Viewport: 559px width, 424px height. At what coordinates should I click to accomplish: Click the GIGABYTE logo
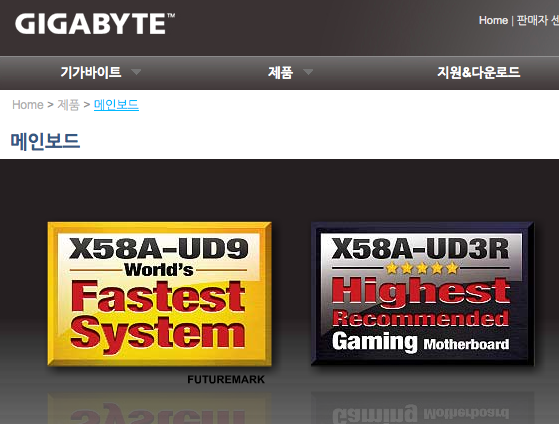click(x=95, y=24)
